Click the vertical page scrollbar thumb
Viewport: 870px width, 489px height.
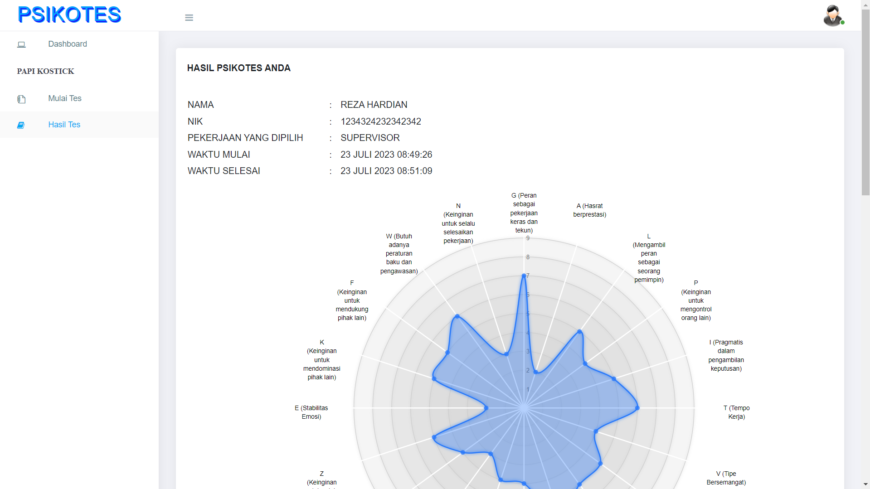[x=865, y=102]
